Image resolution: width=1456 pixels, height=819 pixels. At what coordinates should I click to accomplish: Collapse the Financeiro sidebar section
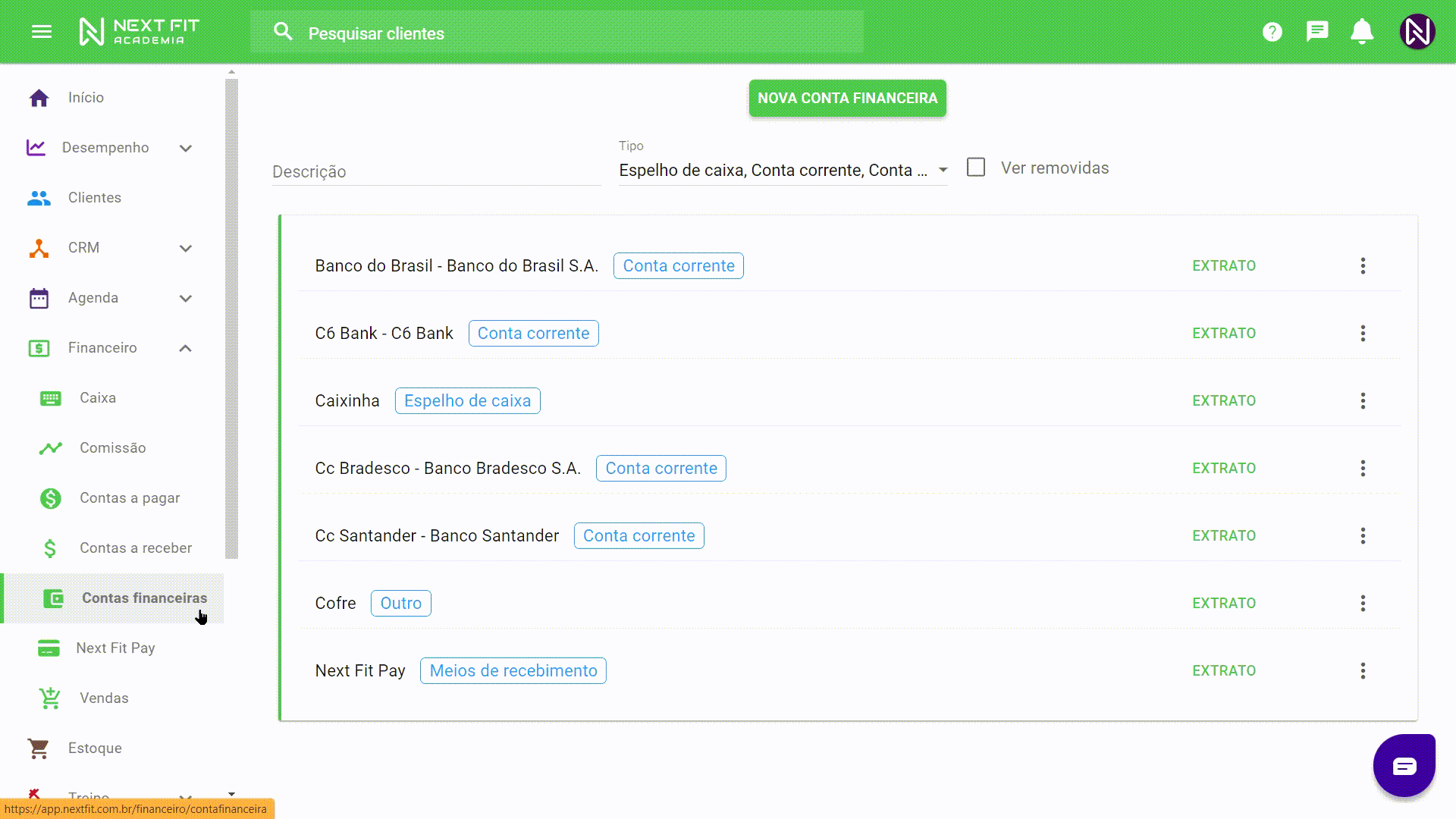tap(185, 348)
